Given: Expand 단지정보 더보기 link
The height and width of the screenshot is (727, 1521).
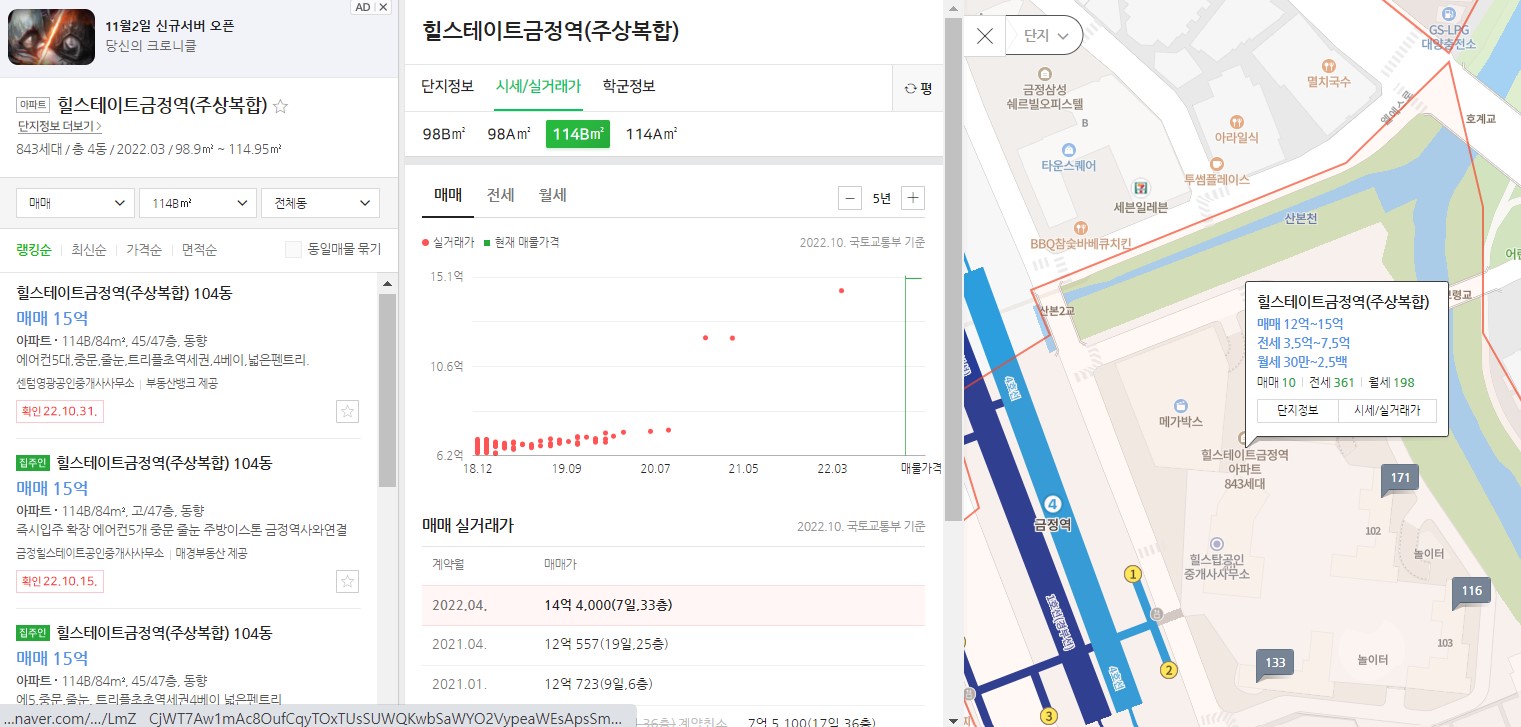Looking at the screenshot, I should (60, 127).
